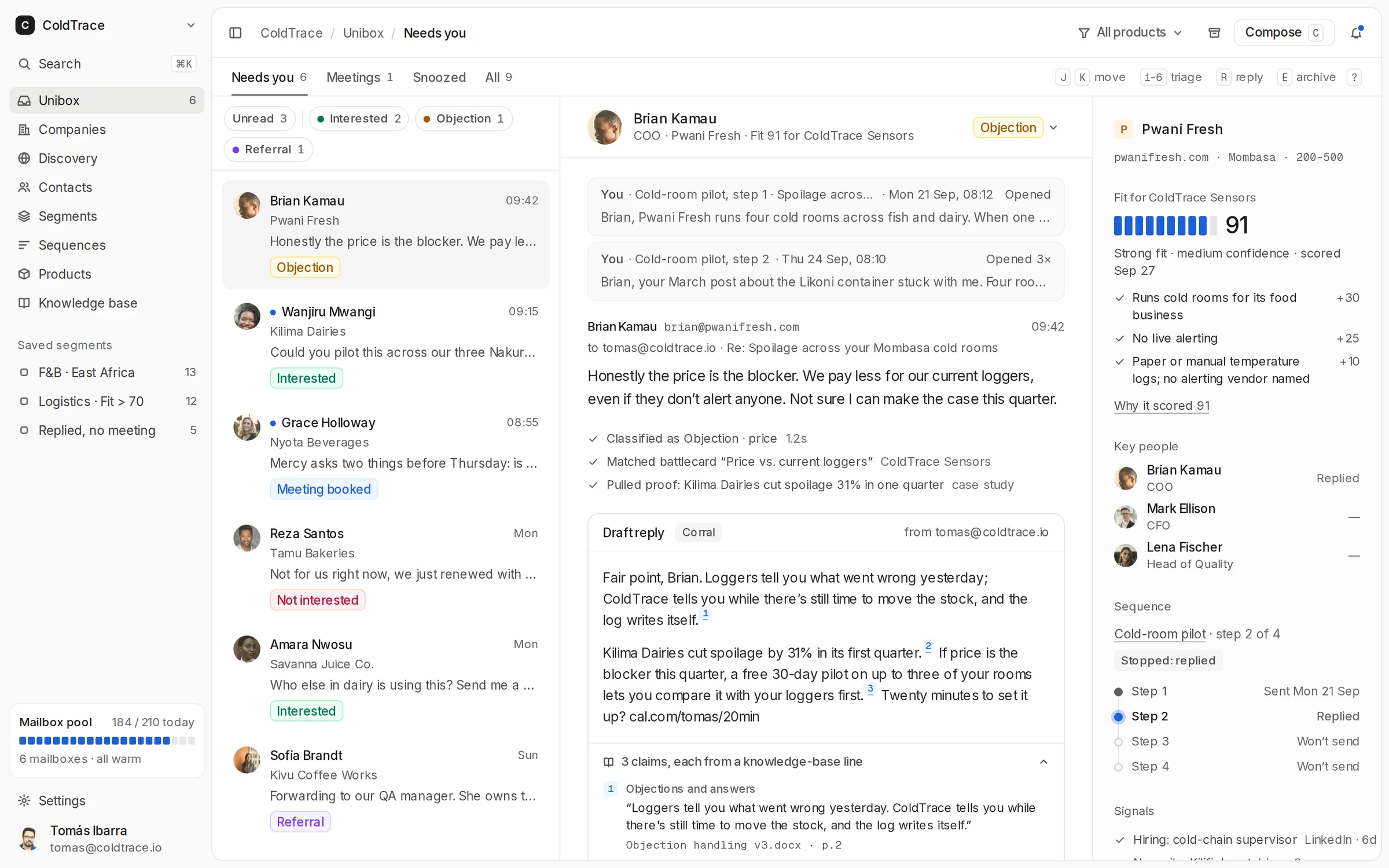Click the book icon beside 3 claims

608,762
